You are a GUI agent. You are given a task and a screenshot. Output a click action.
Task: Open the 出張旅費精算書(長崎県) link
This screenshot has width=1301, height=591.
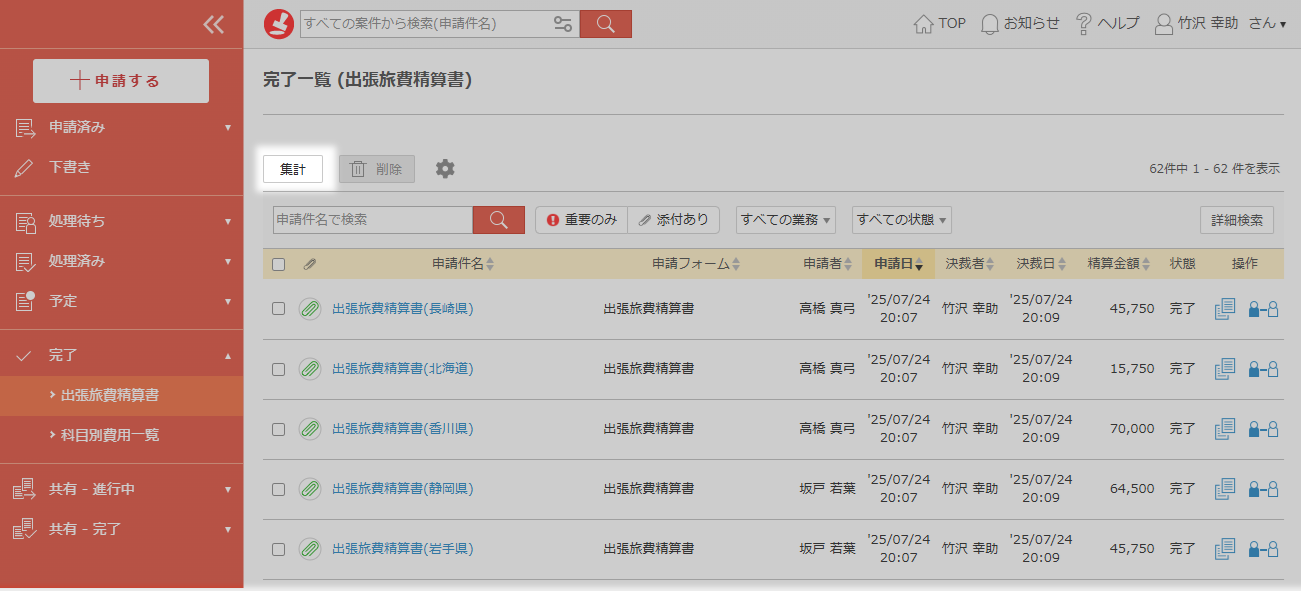pyautogui.click(x=403, y=309)
